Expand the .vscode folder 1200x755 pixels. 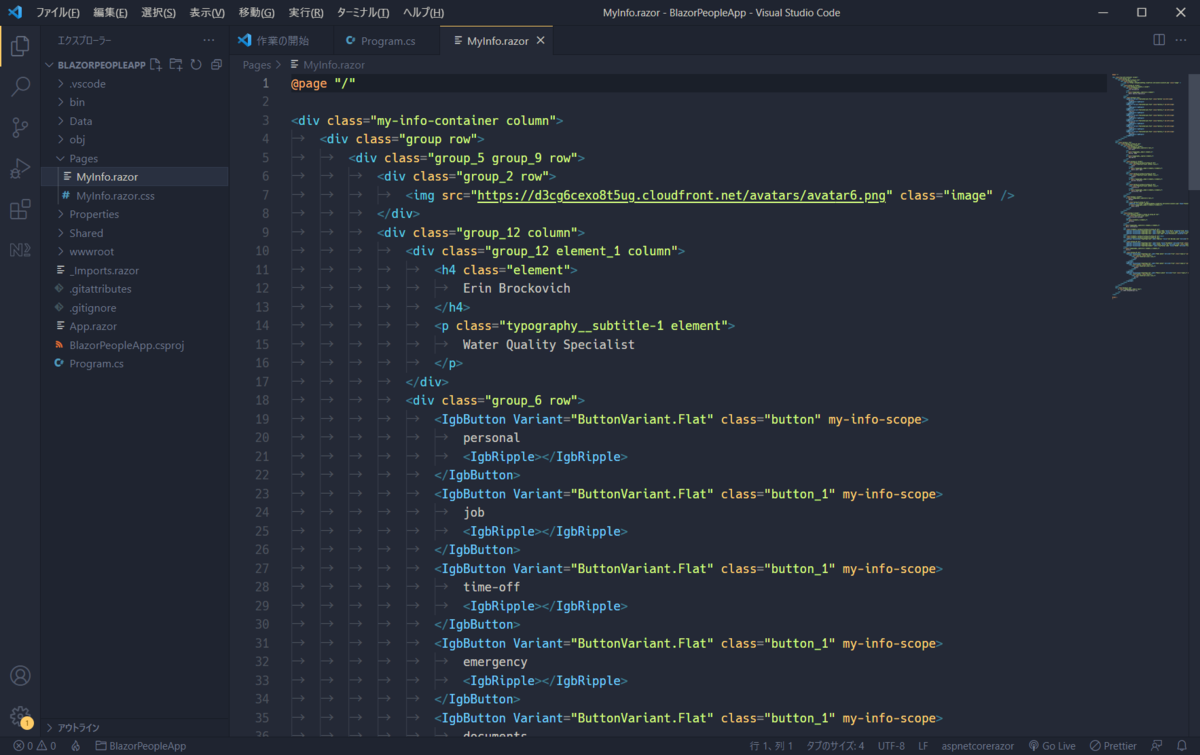pos(87,84)
